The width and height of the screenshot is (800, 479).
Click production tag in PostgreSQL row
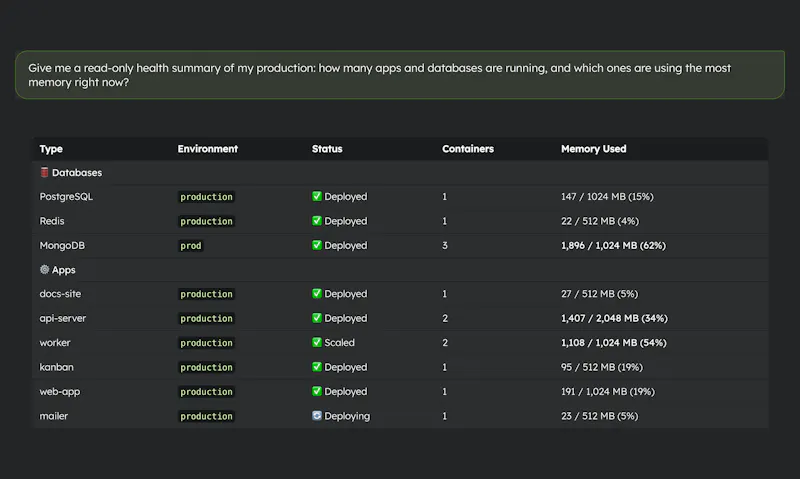(206, 197)
